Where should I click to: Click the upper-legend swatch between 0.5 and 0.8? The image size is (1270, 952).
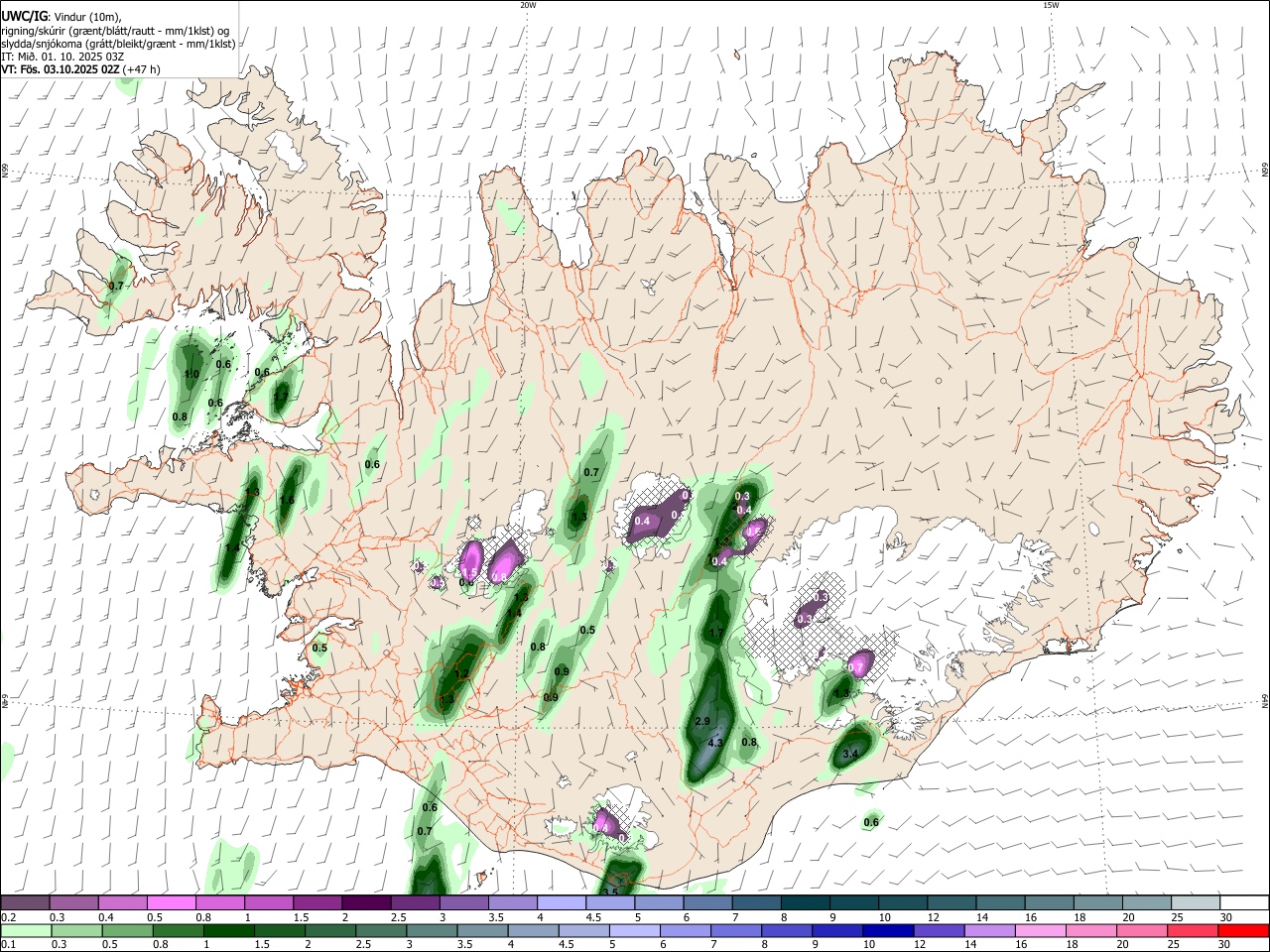172,902
